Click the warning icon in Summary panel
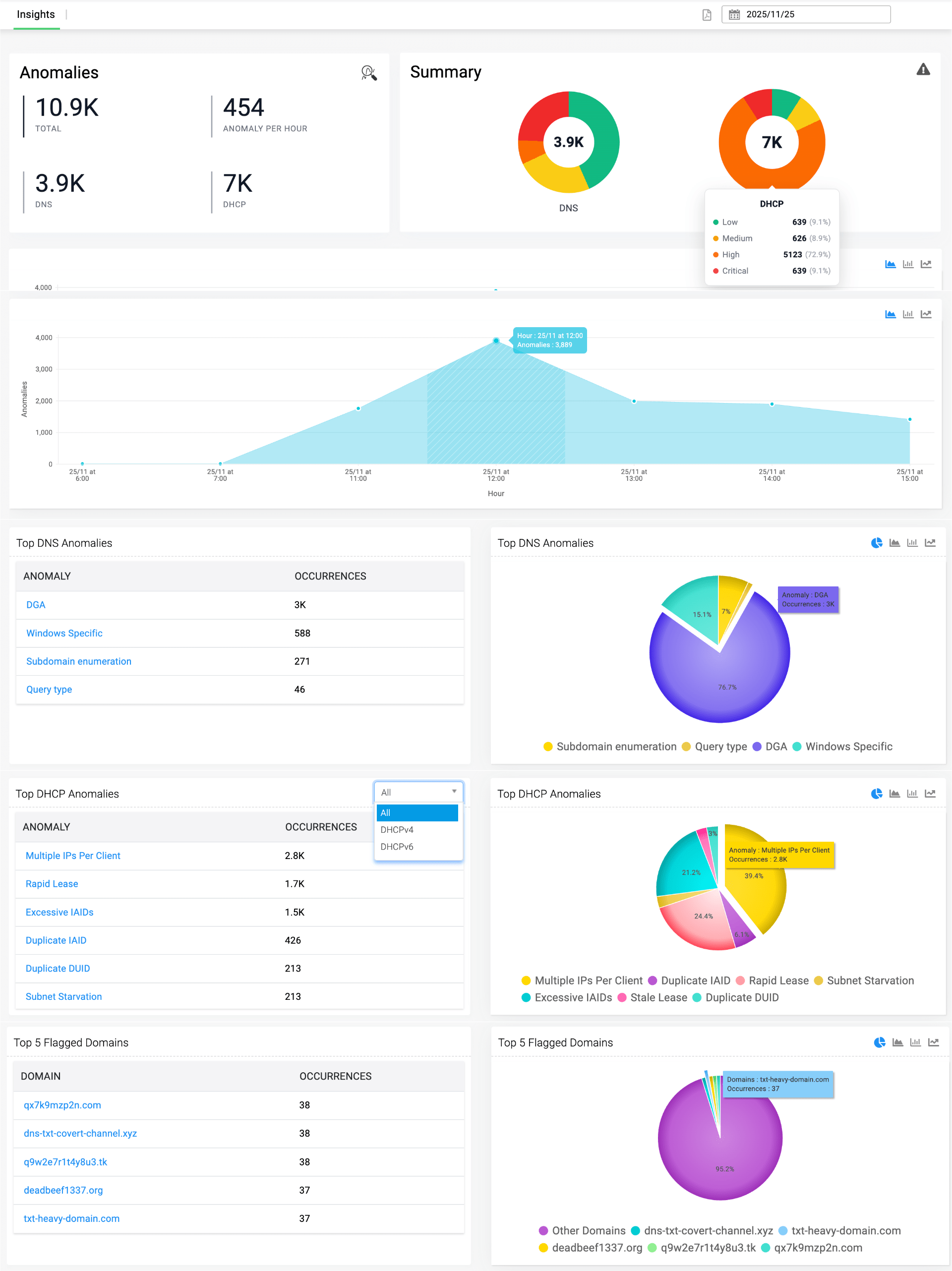Viewport: 952px width, 1271px height. pos(924,69)
